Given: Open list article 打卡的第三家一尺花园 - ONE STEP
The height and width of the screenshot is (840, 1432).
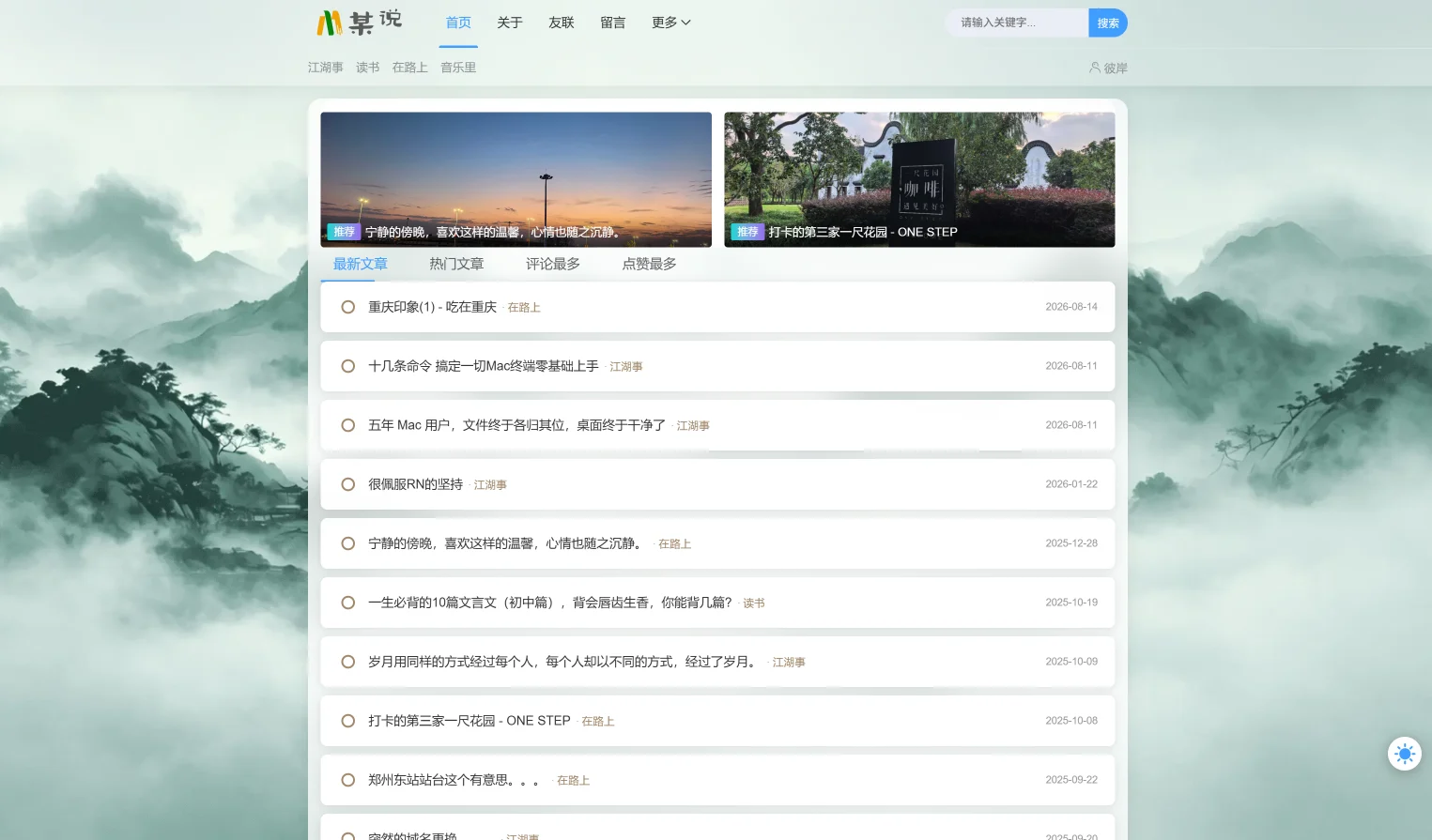Looking at the screenshot, I should tap(470, 721).
